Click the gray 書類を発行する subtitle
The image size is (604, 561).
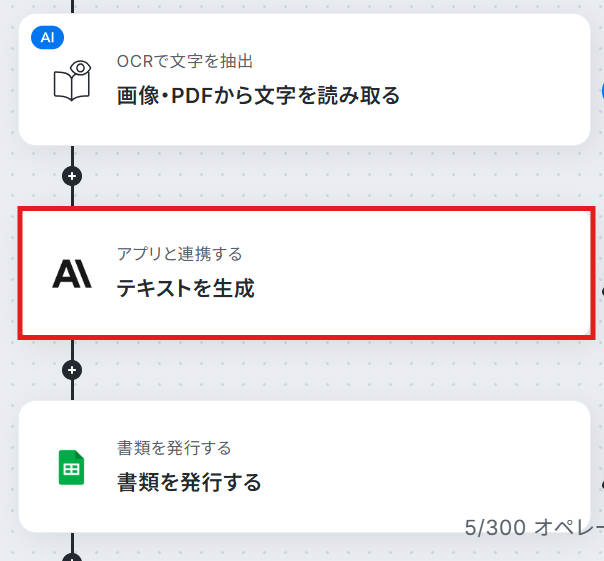(174, 448)
